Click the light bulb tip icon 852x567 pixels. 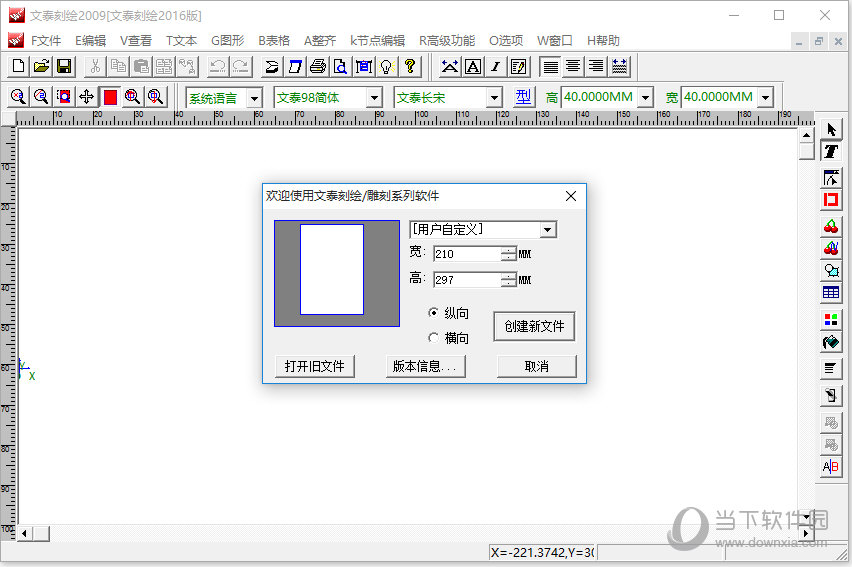pyautogui.click(x=386, y=66)
